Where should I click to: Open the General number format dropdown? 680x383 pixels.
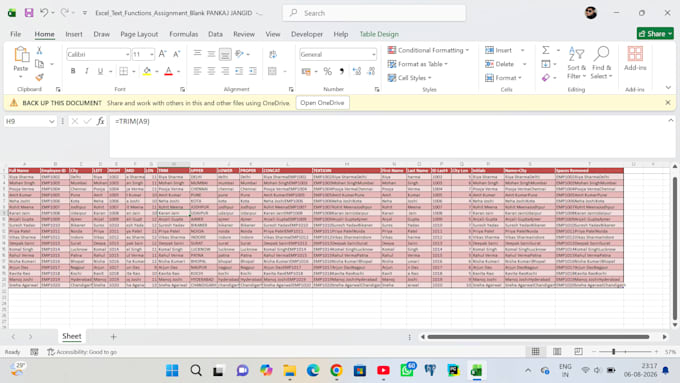[373, 55]
